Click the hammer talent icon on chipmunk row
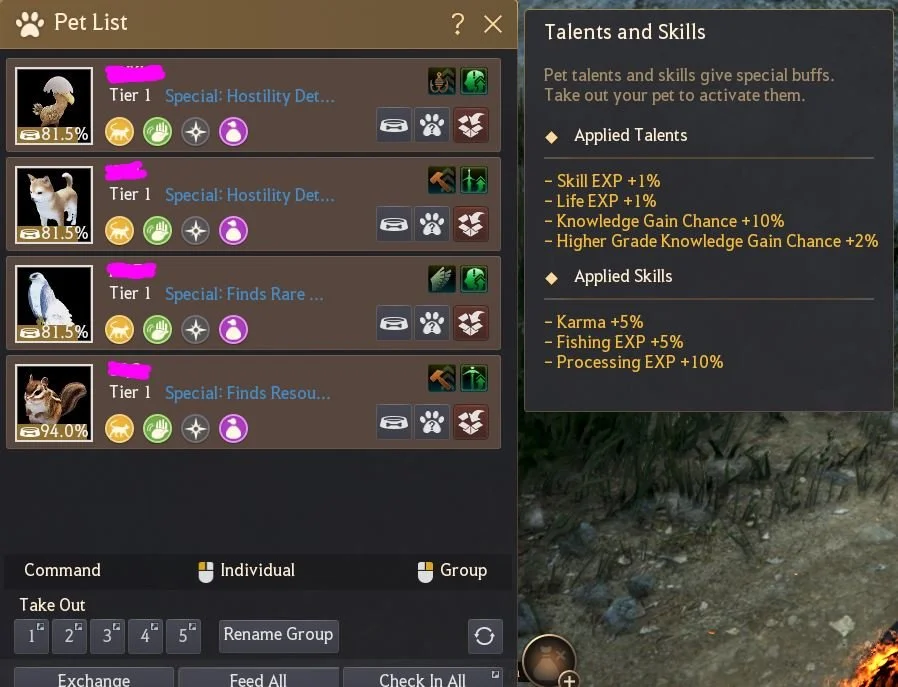 (442, 378)
